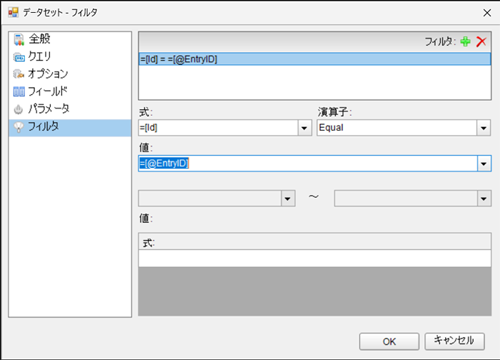
Task: Go to the オプション page
Action: [x=70, y=74]
